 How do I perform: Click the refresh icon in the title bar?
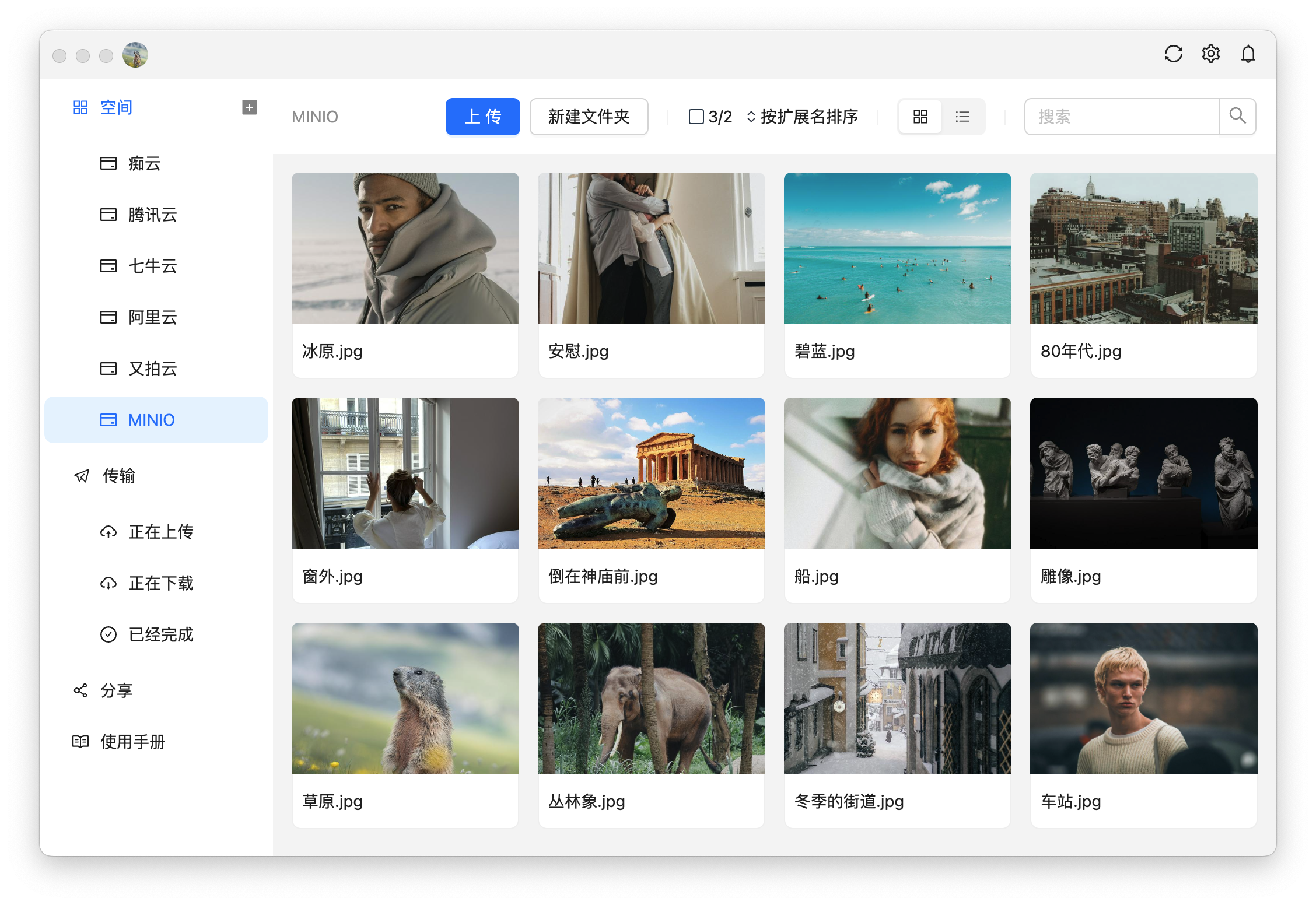point(1173,54)
